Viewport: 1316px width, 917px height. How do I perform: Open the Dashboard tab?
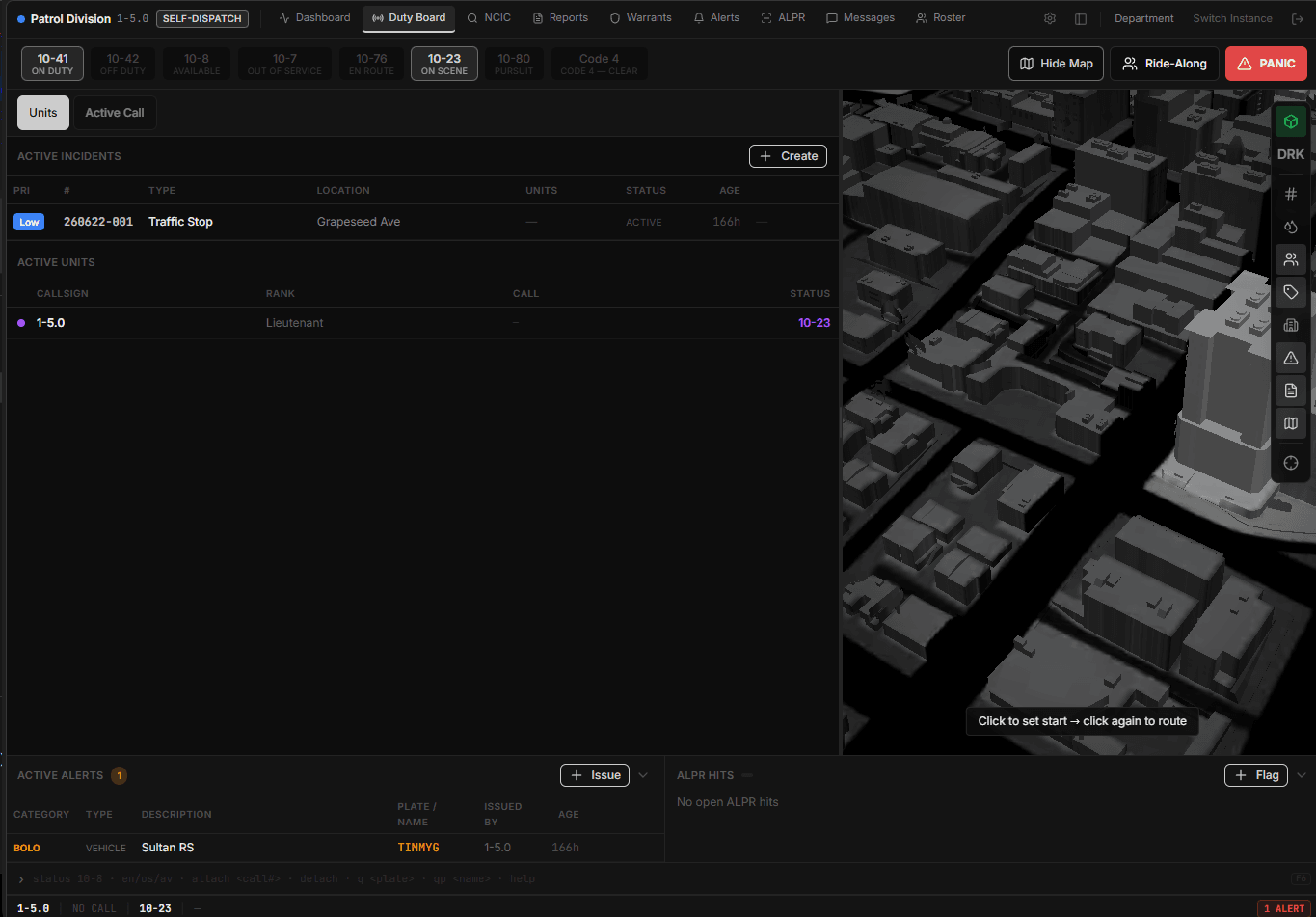tap(314, 18)
